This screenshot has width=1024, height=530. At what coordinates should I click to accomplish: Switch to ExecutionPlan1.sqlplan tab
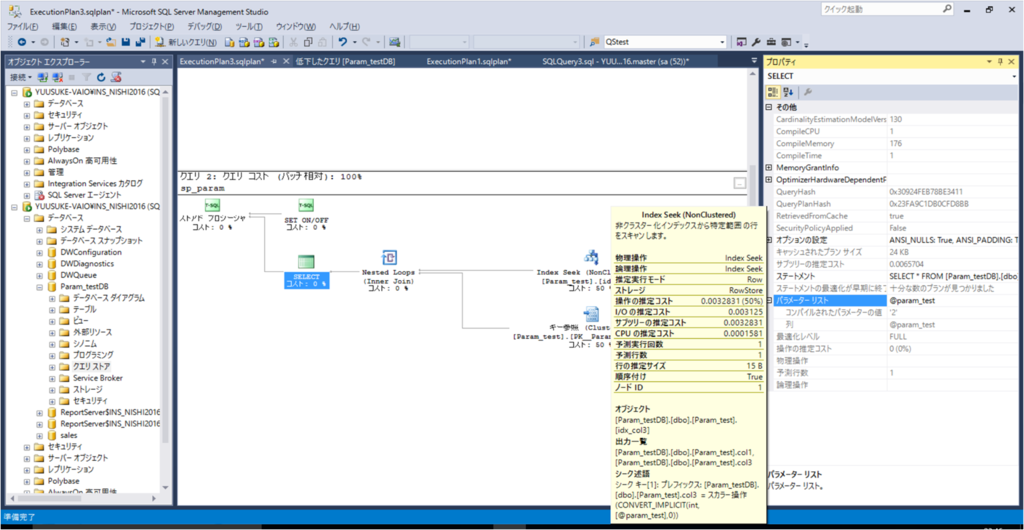click(468, 61)
